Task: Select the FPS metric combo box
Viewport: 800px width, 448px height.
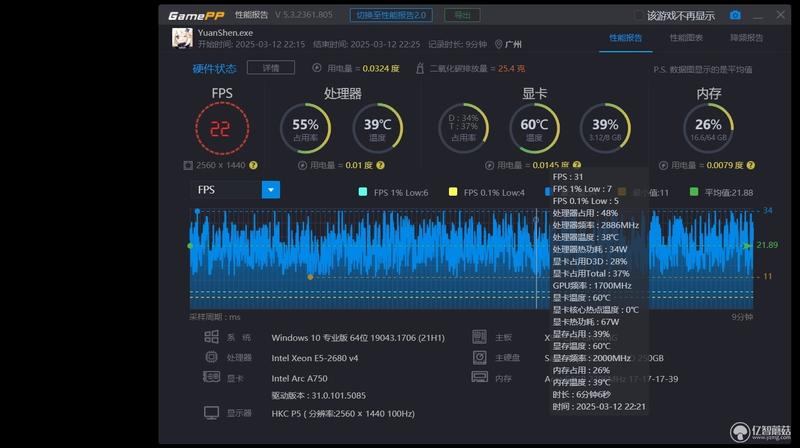Action: (x=235, y=190)
